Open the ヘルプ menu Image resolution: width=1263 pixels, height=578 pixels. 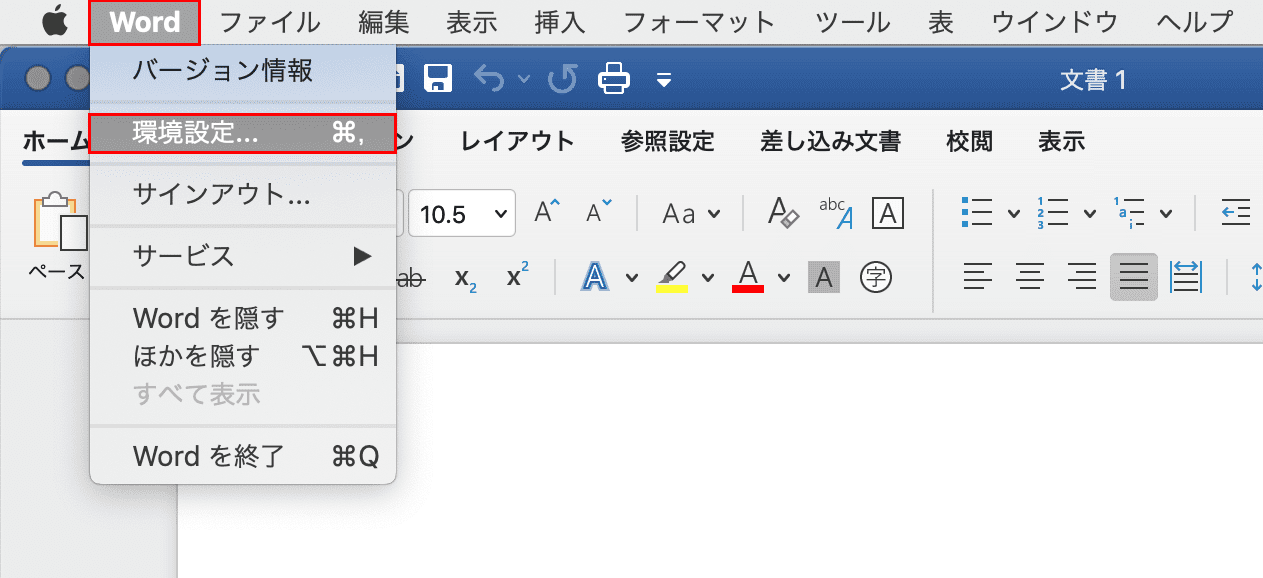[x=1194, y=22]
